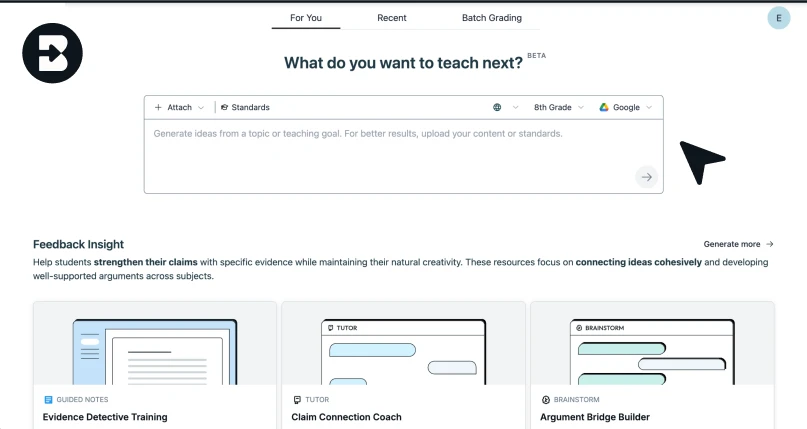Click the Guided Notes document icon
The height and width of the screenshot is (429, 807).
click(x=48, y=400)
